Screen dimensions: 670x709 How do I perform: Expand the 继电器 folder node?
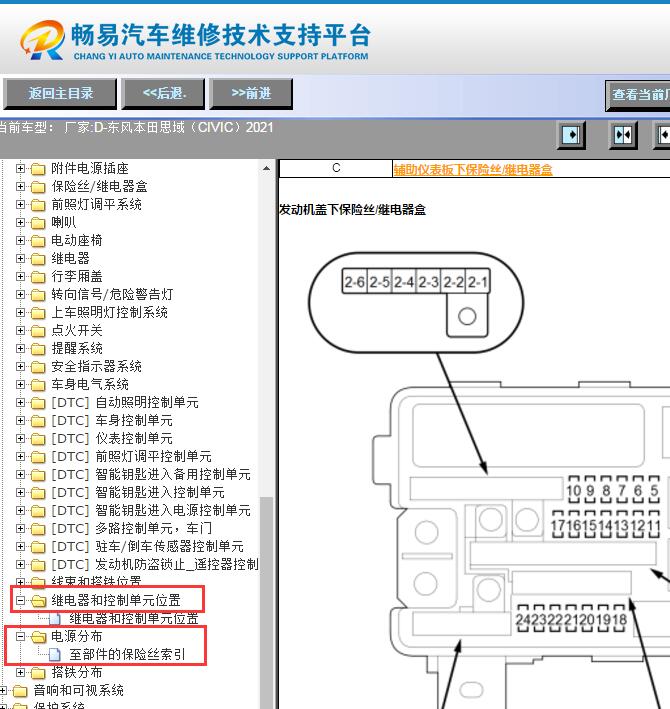tap(20, 259)
